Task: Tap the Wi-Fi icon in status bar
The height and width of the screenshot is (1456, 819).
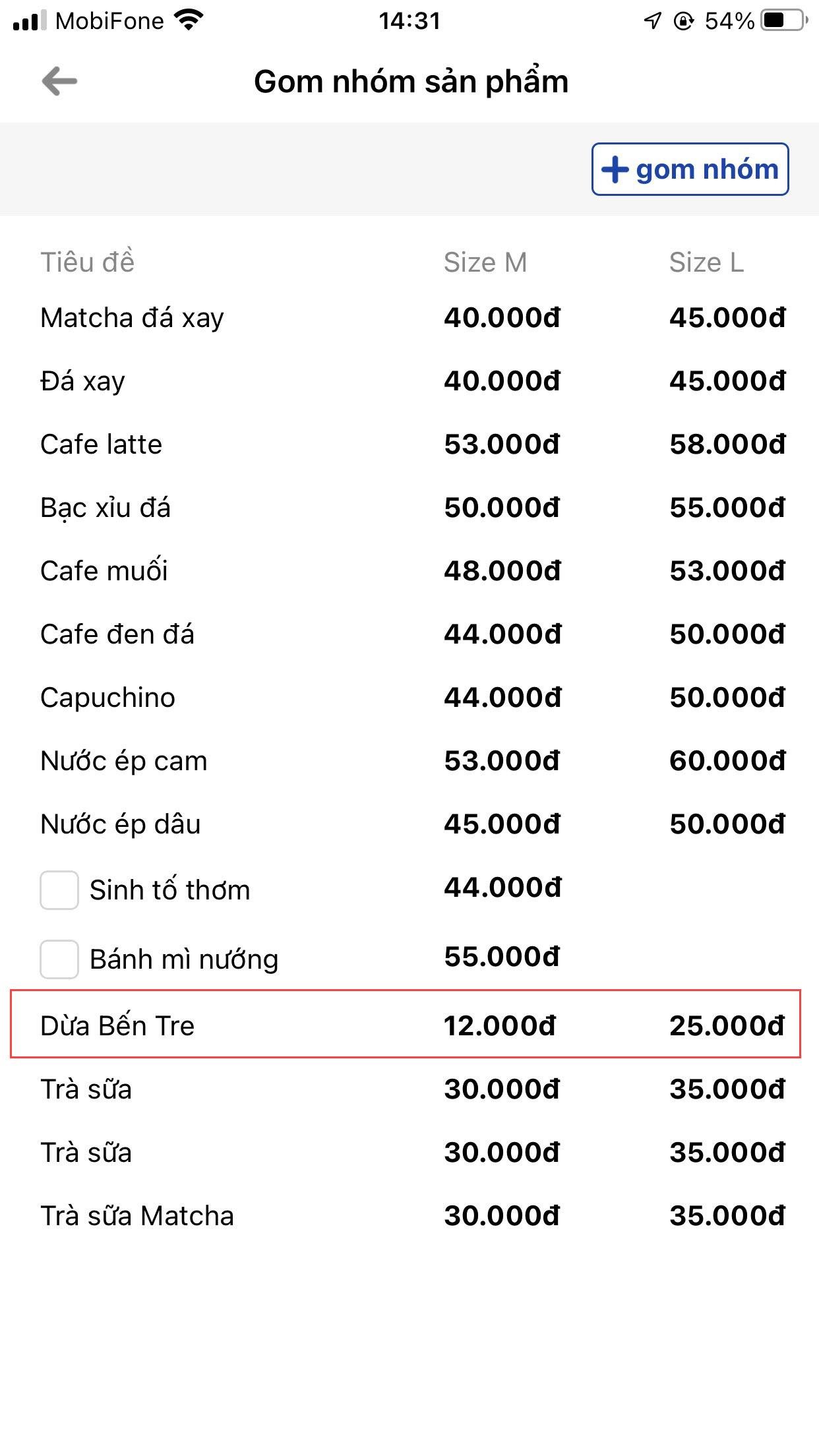Action: [189, 21]
